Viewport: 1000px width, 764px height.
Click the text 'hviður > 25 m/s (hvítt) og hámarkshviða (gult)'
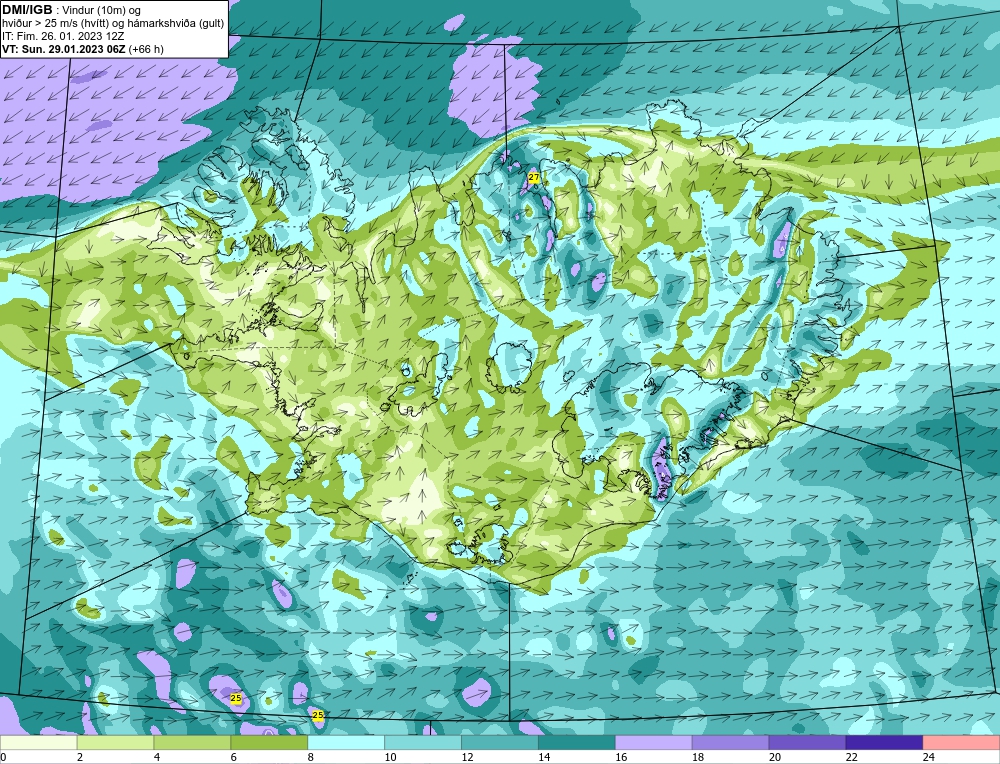coord(113,24)
